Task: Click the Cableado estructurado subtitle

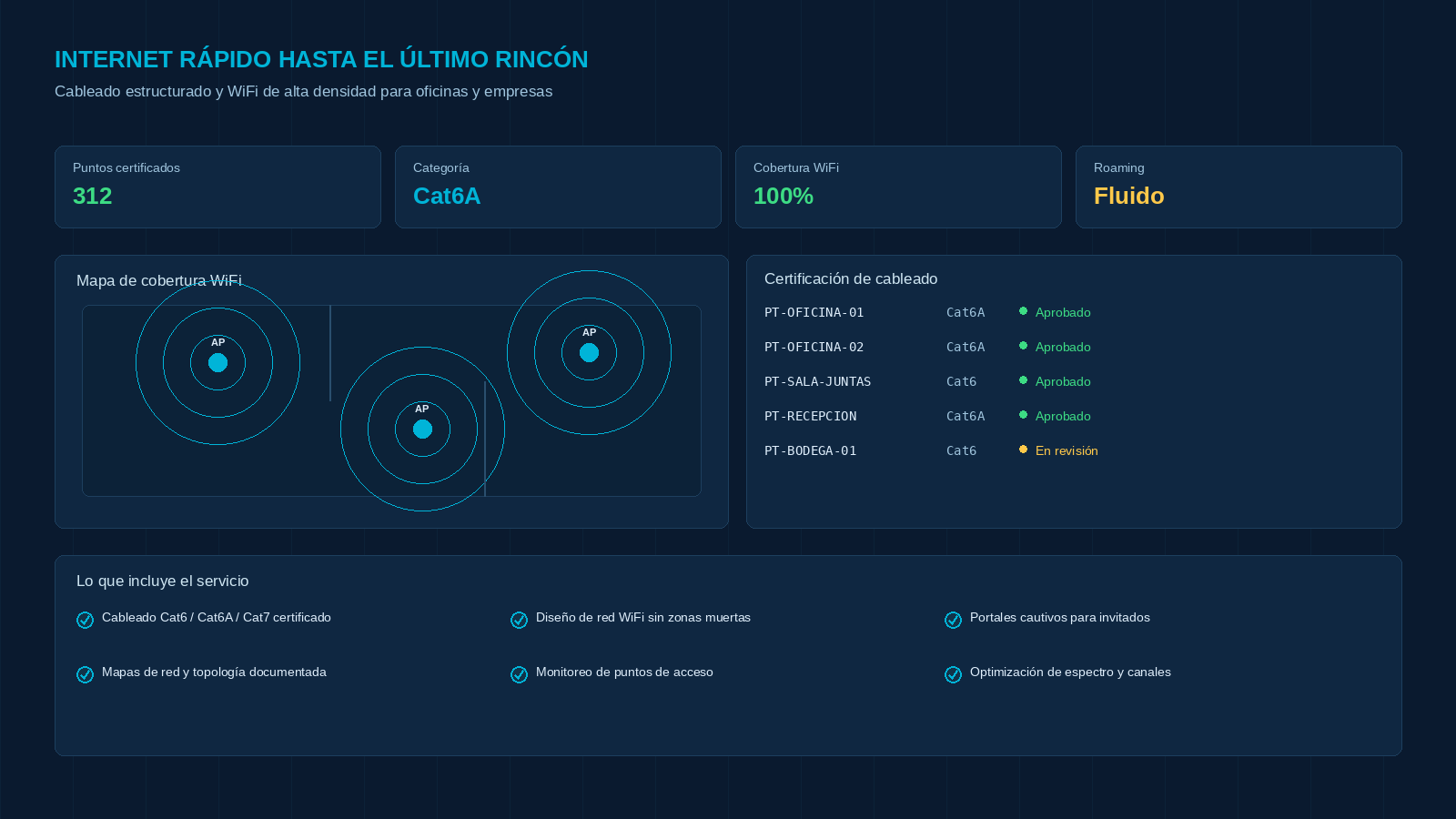Action: (x=304, y=91)
